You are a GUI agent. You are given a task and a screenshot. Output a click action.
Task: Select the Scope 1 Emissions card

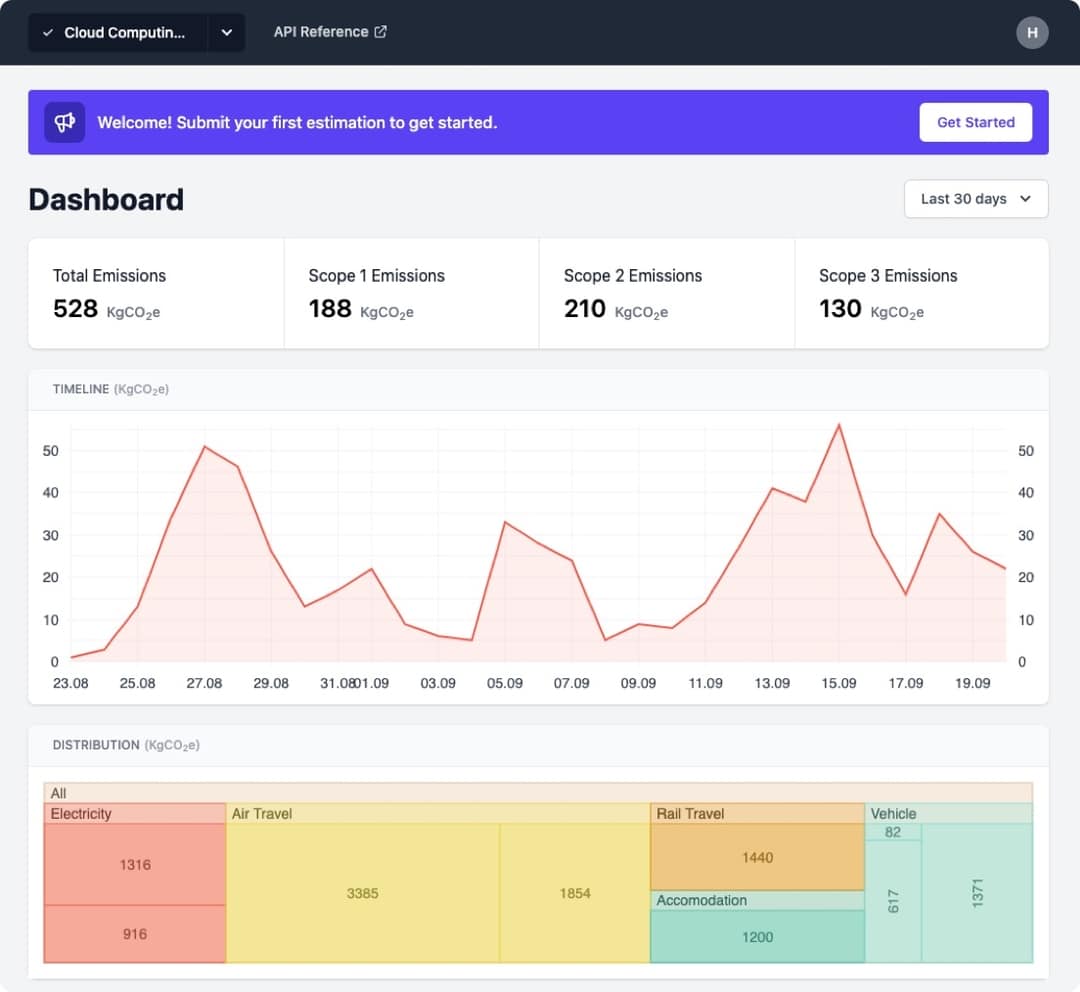coord(411,294)
